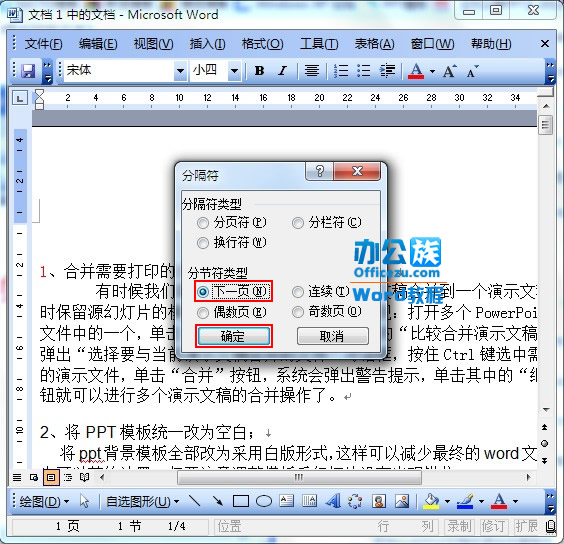This screenshot has height=544, width=564.
Task: Open the 表格(A) menu
Action: coord(374,44)
